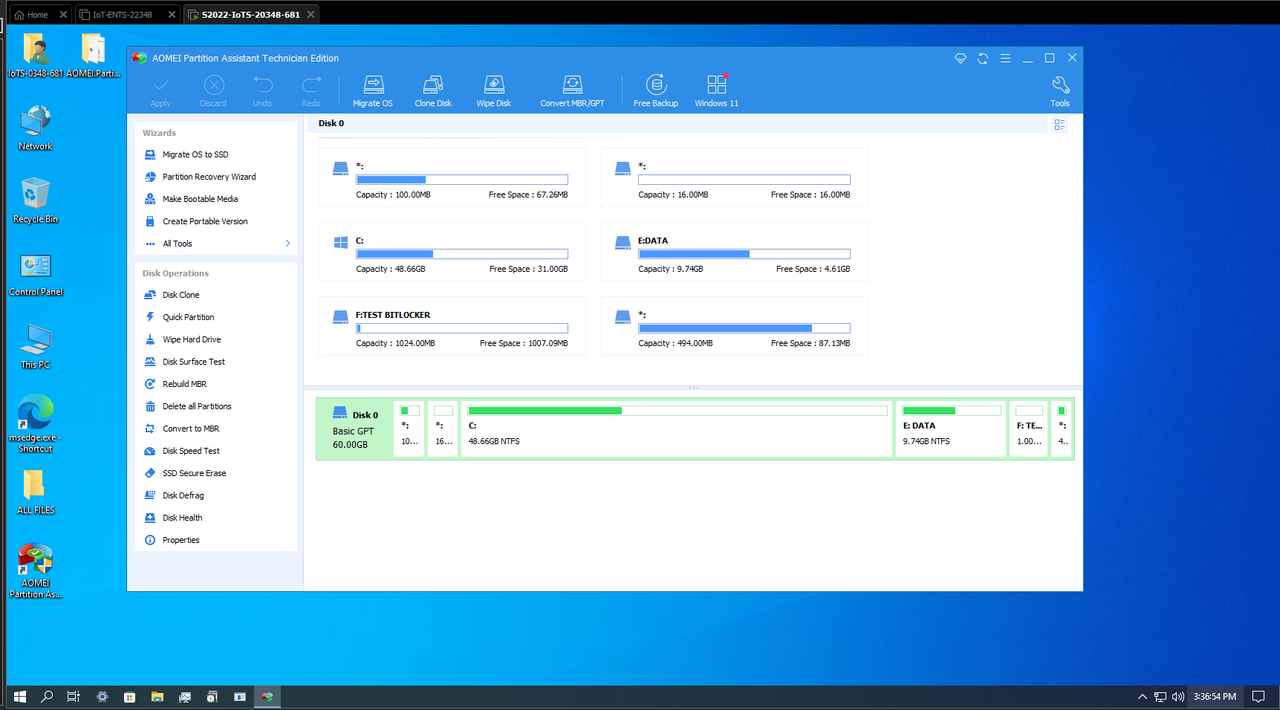1280x710 pixels.
Task: Open the Tools wrench menu
Action: [1060, 91]
